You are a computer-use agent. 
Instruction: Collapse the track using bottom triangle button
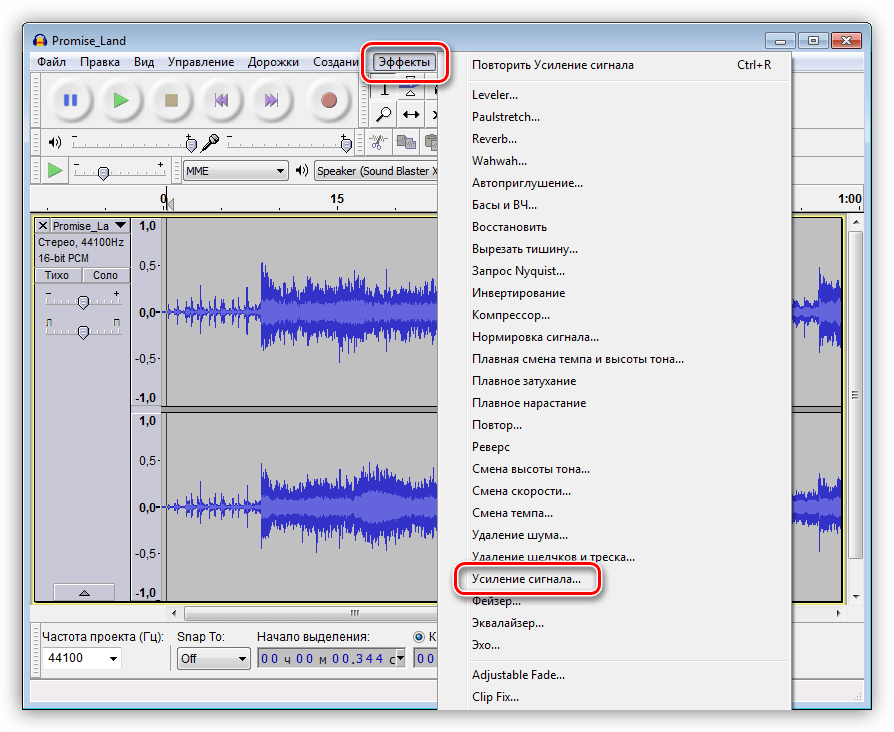[83, 592]
